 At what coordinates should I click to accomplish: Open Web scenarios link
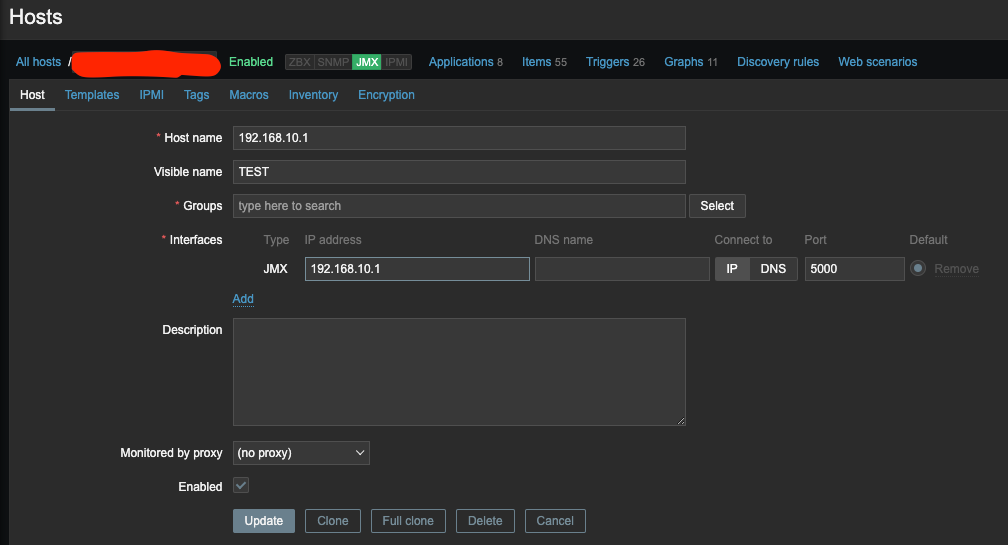click(878, 62)
